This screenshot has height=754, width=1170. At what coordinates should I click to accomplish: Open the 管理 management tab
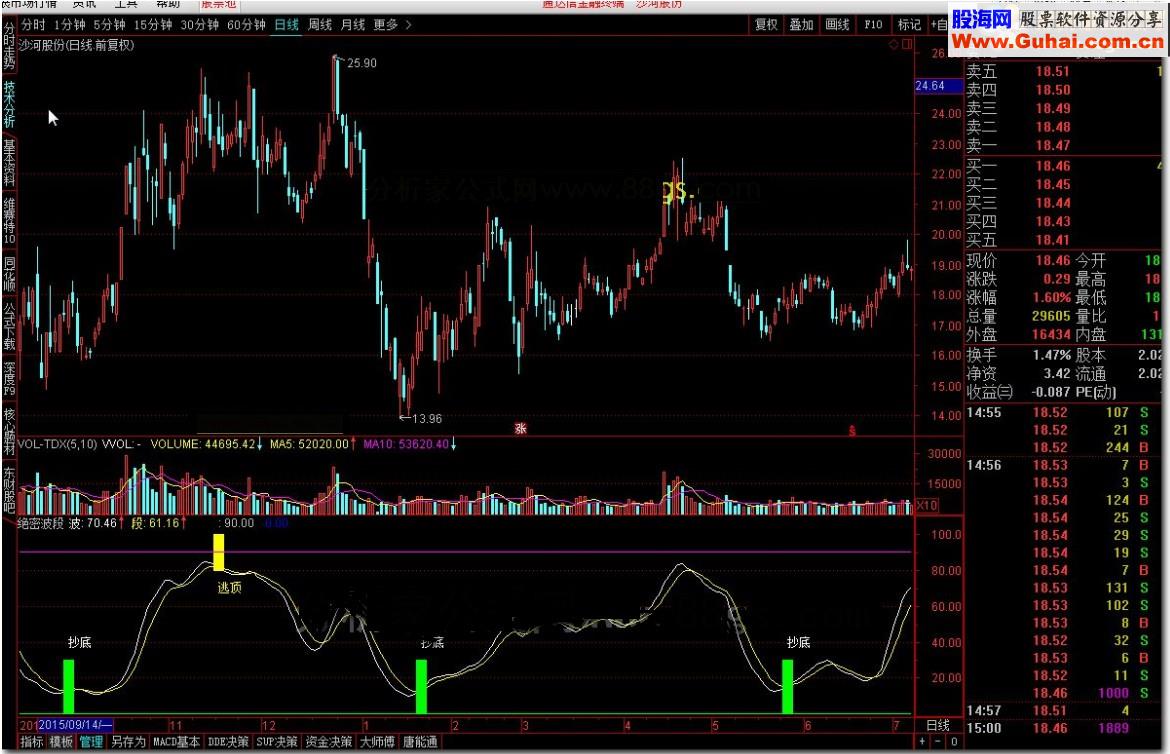tap(91, 742)
